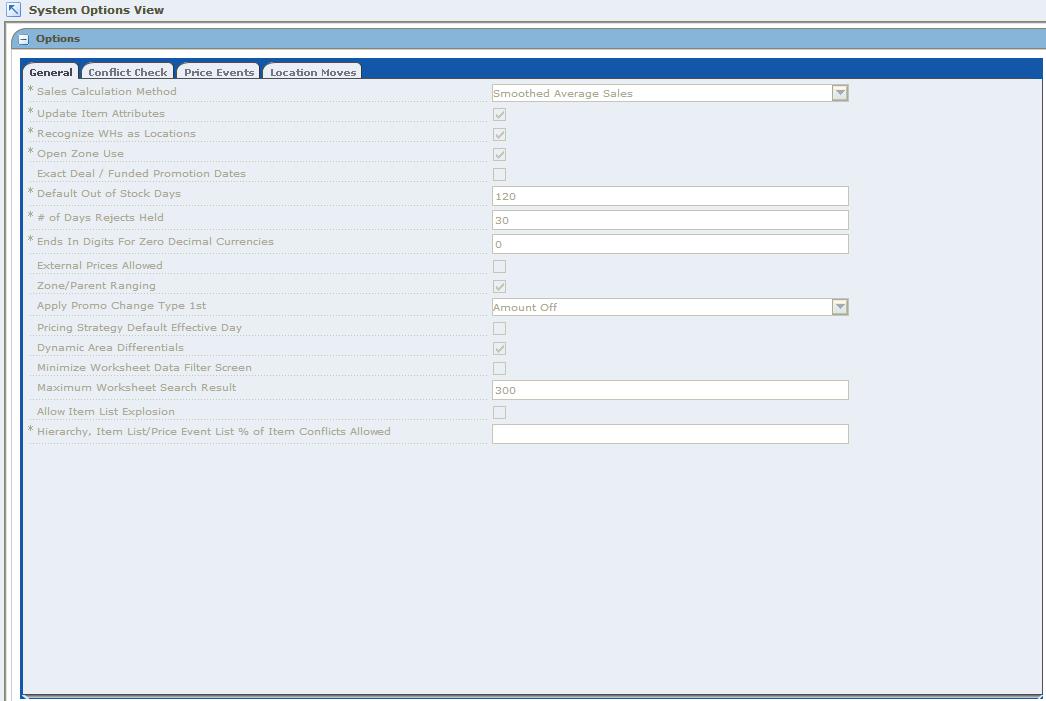The image size is (1046, 701).
Task: Toggle Dynamic Area Differentials checkbox
Action: pyautogui.click(x=499, y=349)
